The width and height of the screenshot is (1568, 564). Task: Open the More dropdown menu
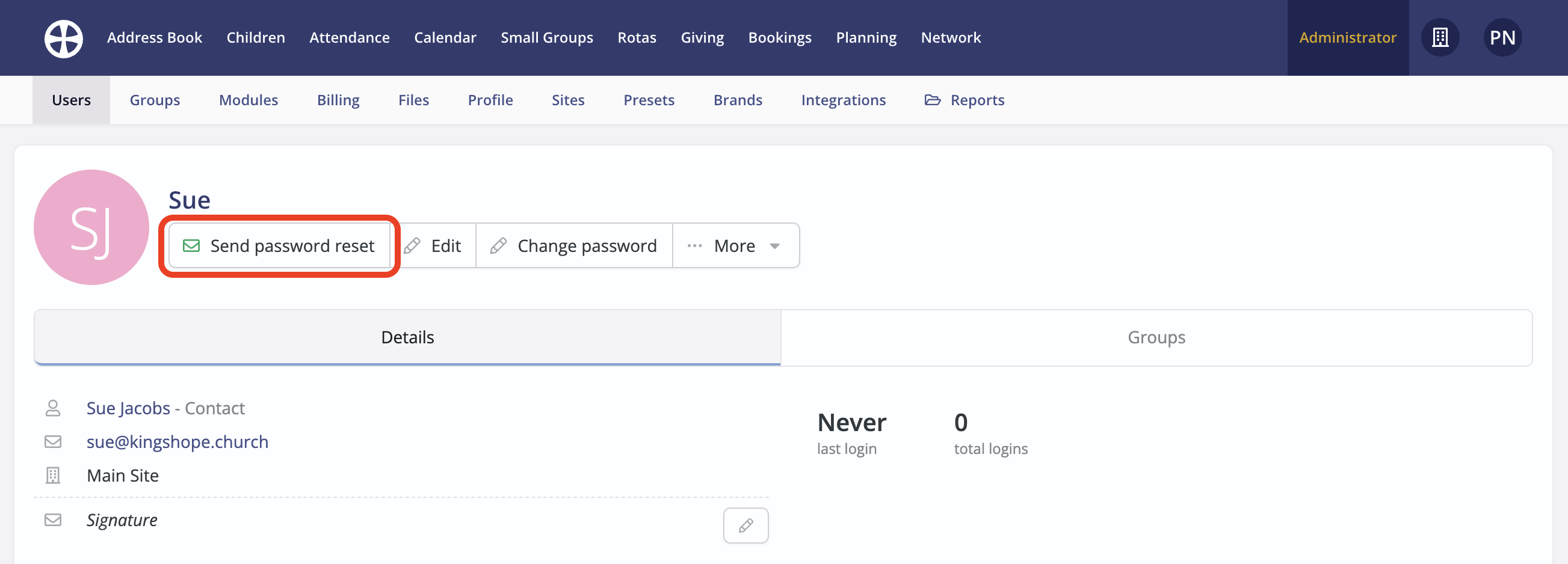[x=735, y=246]
